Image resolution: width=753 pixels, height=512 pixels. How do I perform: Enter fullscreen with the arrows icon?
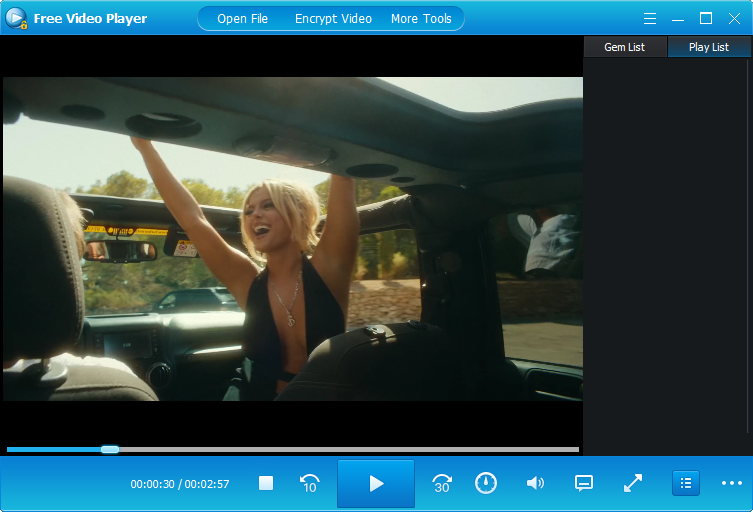633,483
